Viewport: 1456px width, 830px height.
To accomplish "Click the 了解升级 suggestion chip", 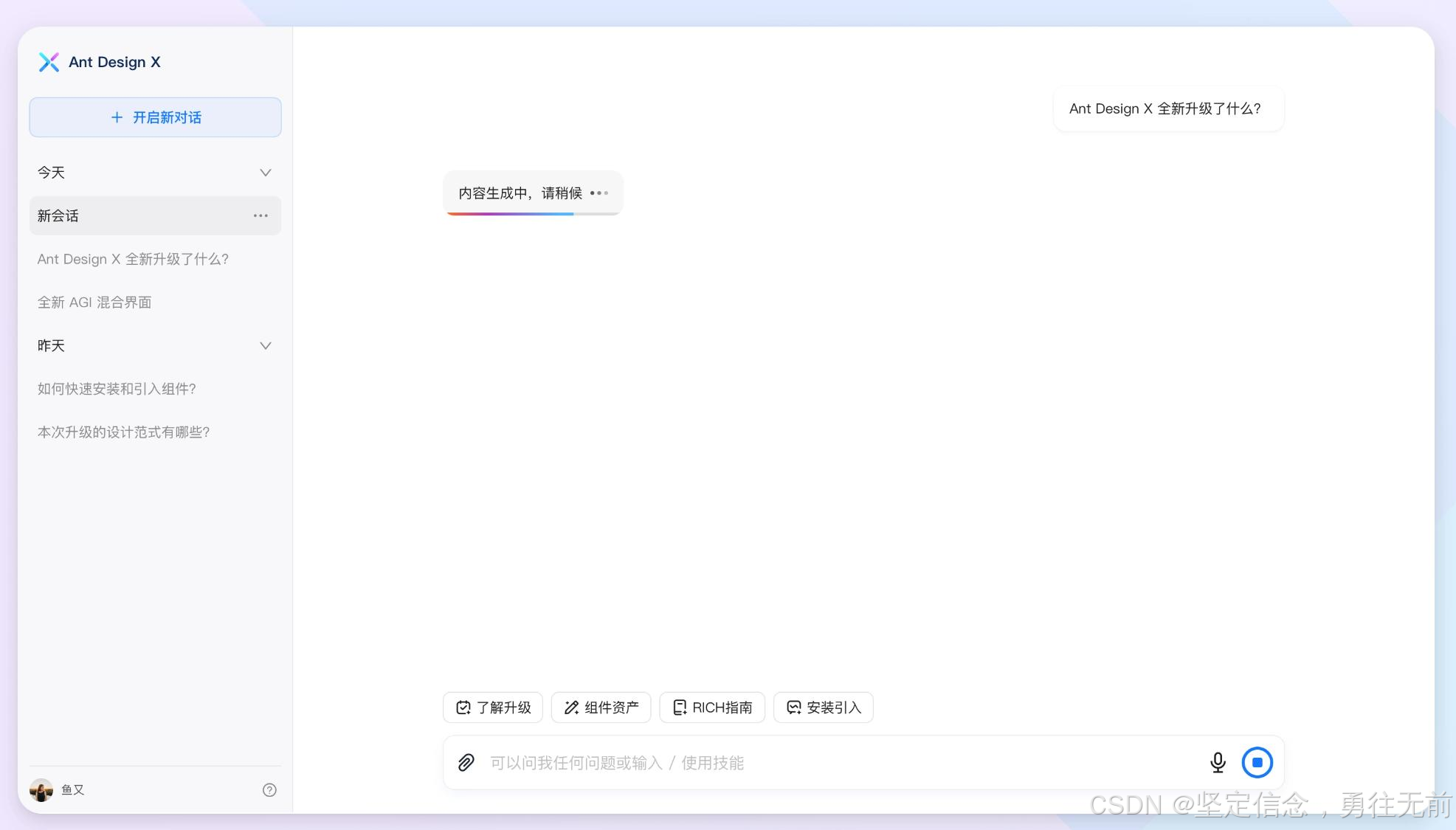I will coord(493,708).
